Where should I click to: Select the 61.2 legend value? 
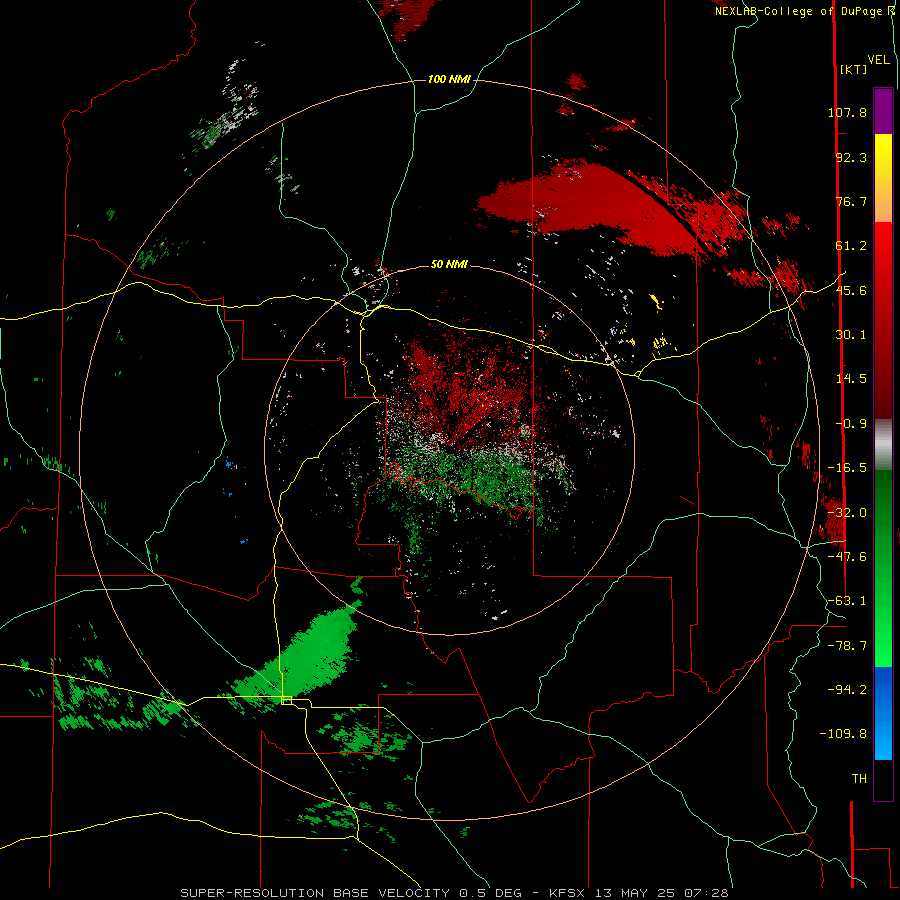(x=851, y=246)
